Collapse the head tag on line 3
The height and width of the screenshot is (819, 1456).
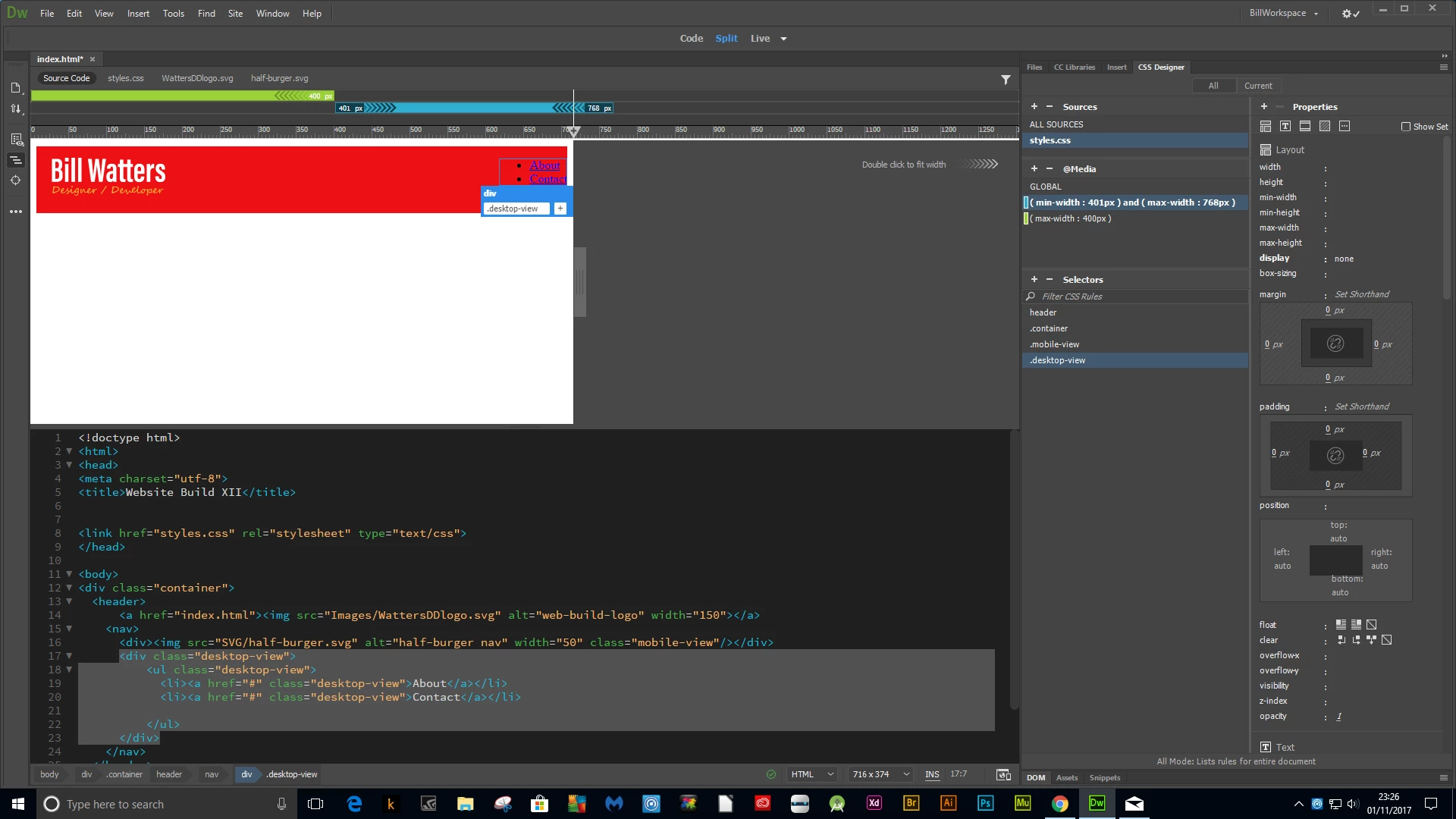[69, 465]
